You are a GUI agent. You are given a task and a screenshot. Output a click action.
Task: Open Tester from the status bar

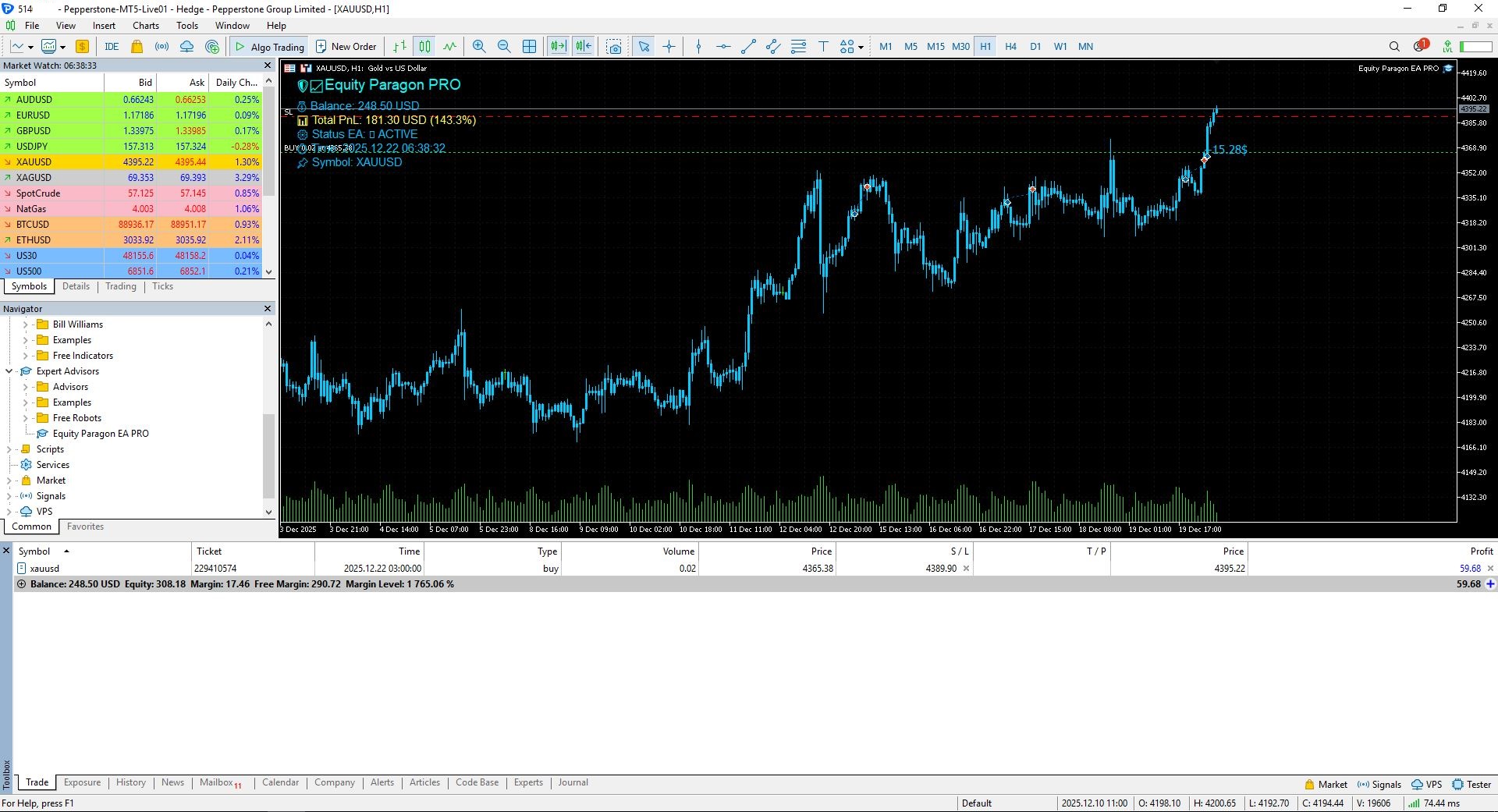coord(1471,785)
